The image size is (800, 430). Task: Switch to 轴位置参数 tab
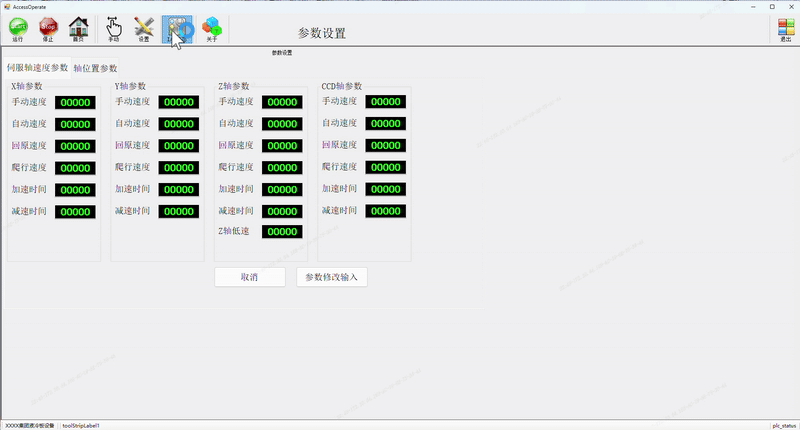pyautogui.click(x=95, y=68)
